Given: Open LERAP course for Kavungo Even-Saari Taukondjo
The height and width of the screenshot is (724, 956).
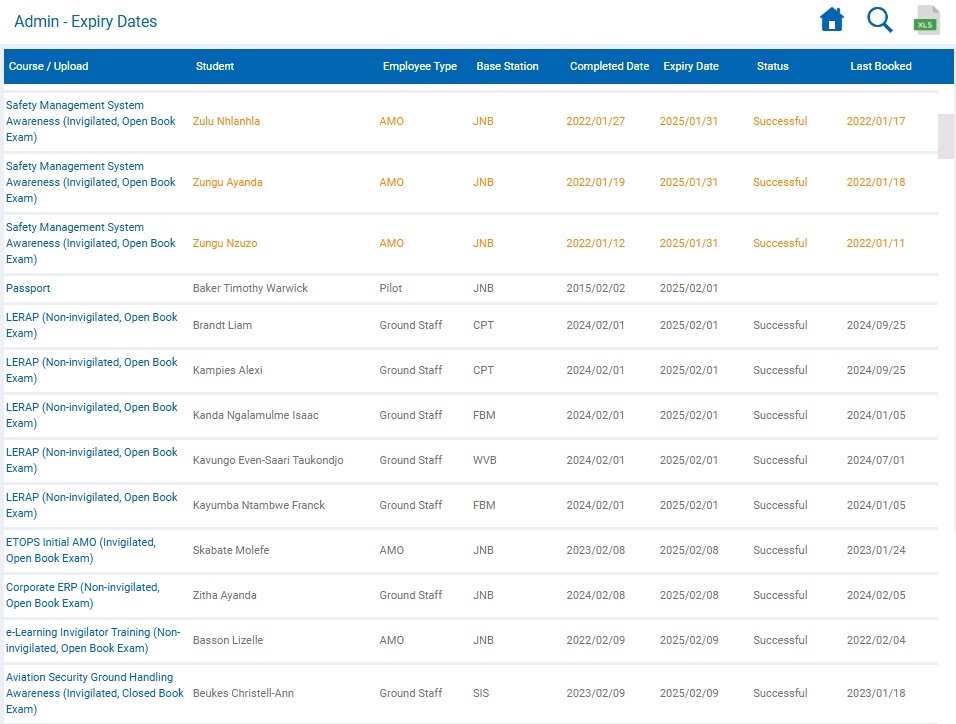Looking at the screenshot, I should [x=92, y=461].
